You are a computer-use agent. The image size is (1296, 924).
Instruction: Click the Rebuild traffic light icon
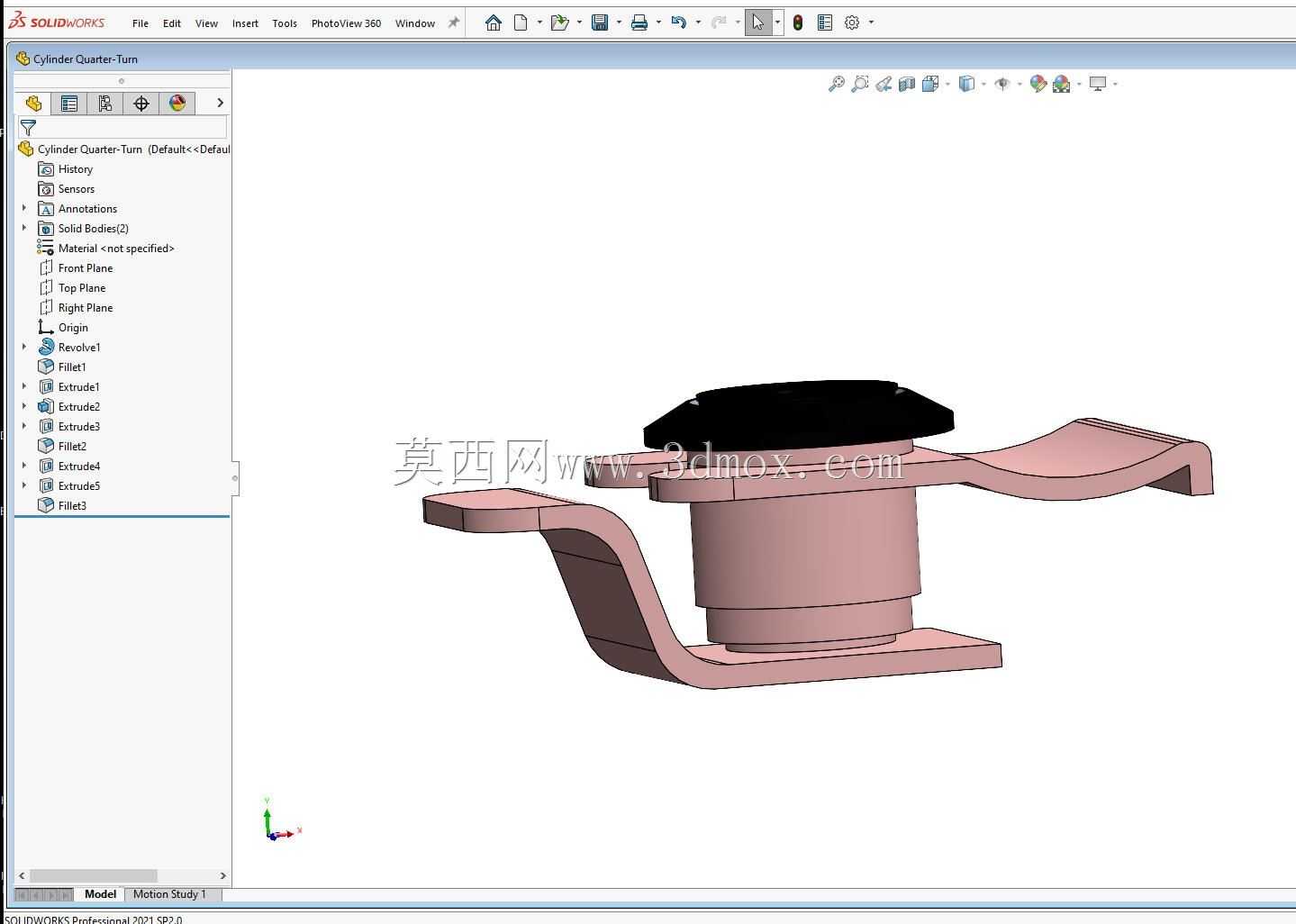[798, 23]
